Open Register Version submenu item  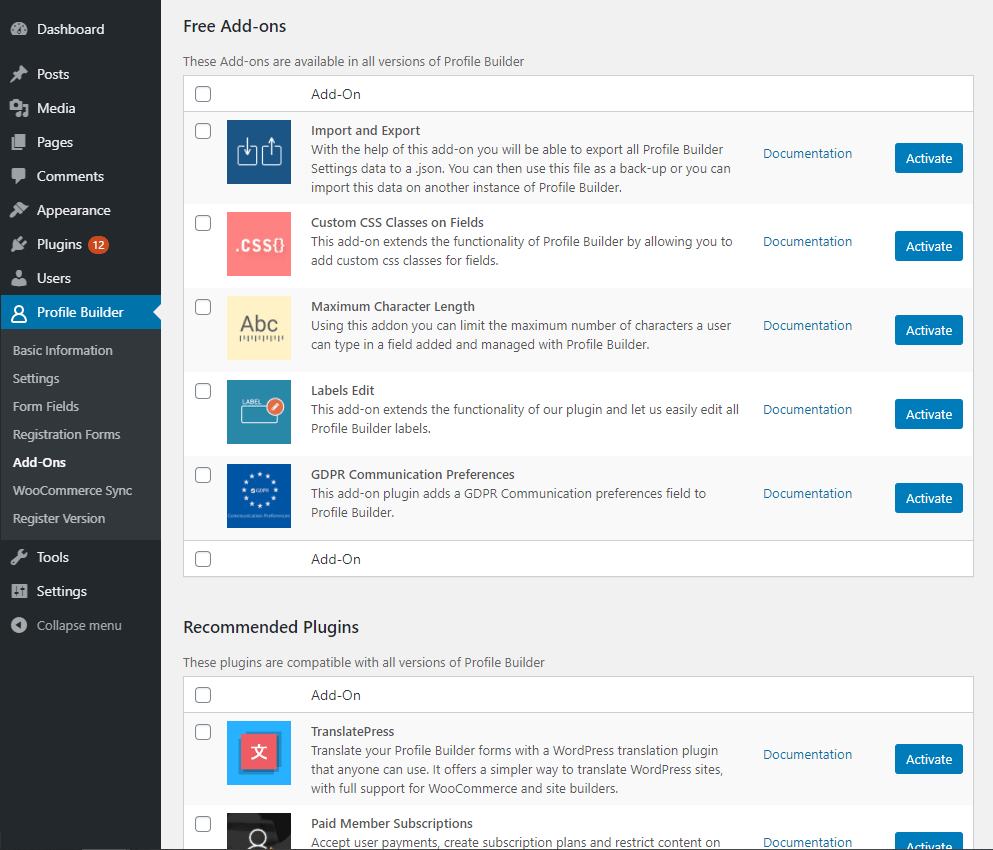point(59,518)
